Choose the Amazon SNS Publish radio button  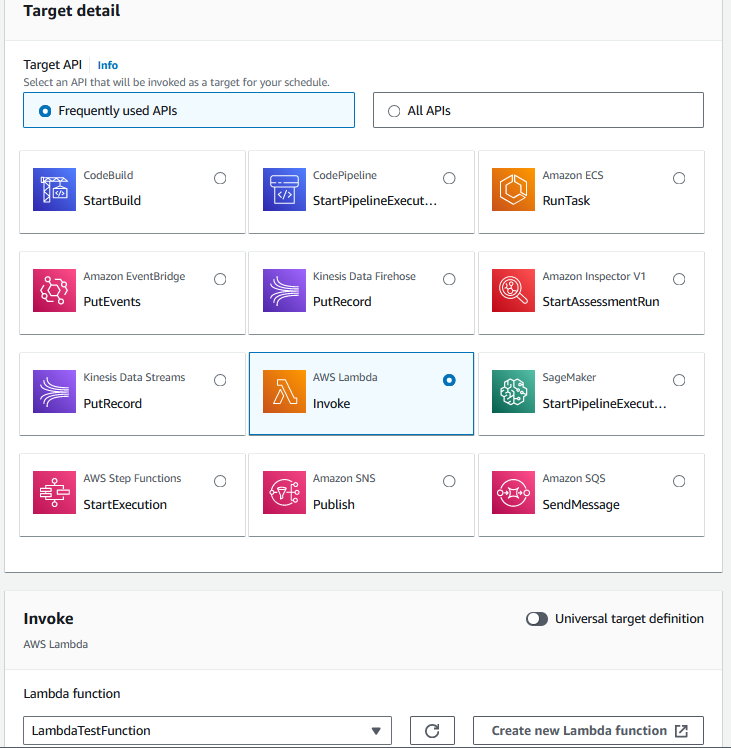(449, 481)
